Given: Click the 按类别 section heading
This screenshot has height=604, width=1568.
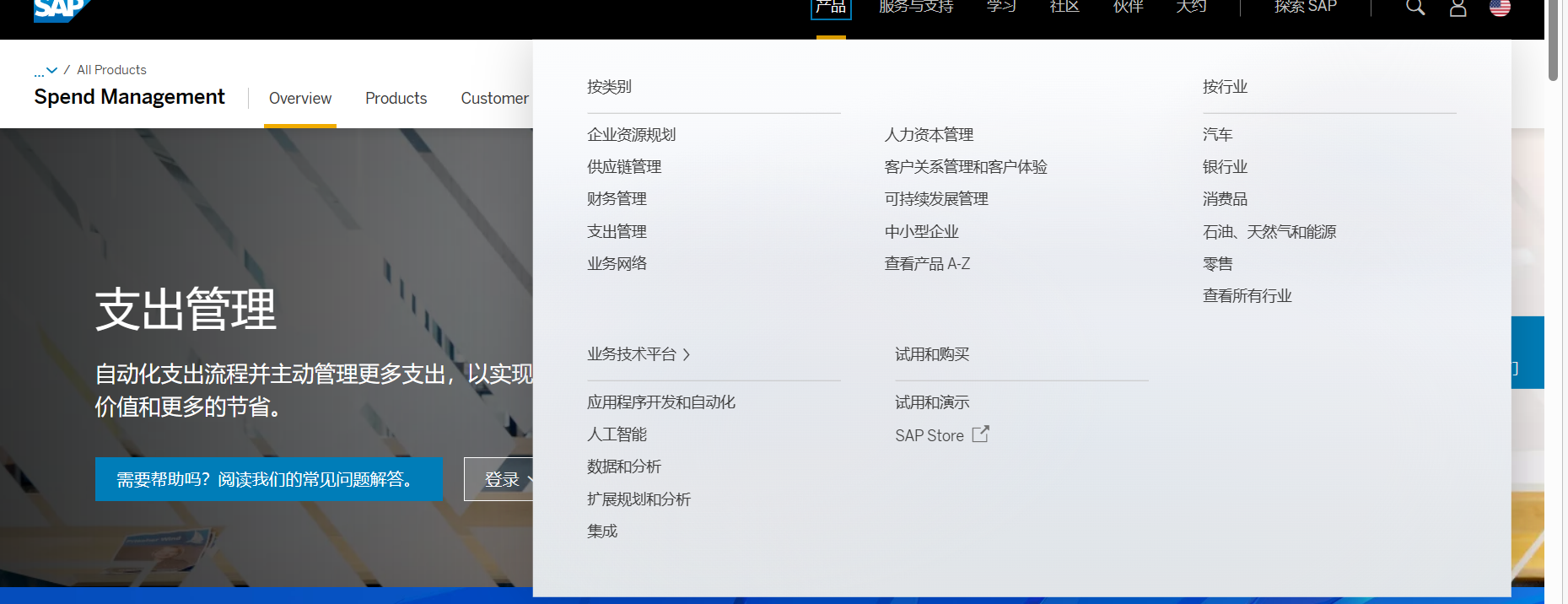Looking at the screenshot, I should [x=609, y=87].
